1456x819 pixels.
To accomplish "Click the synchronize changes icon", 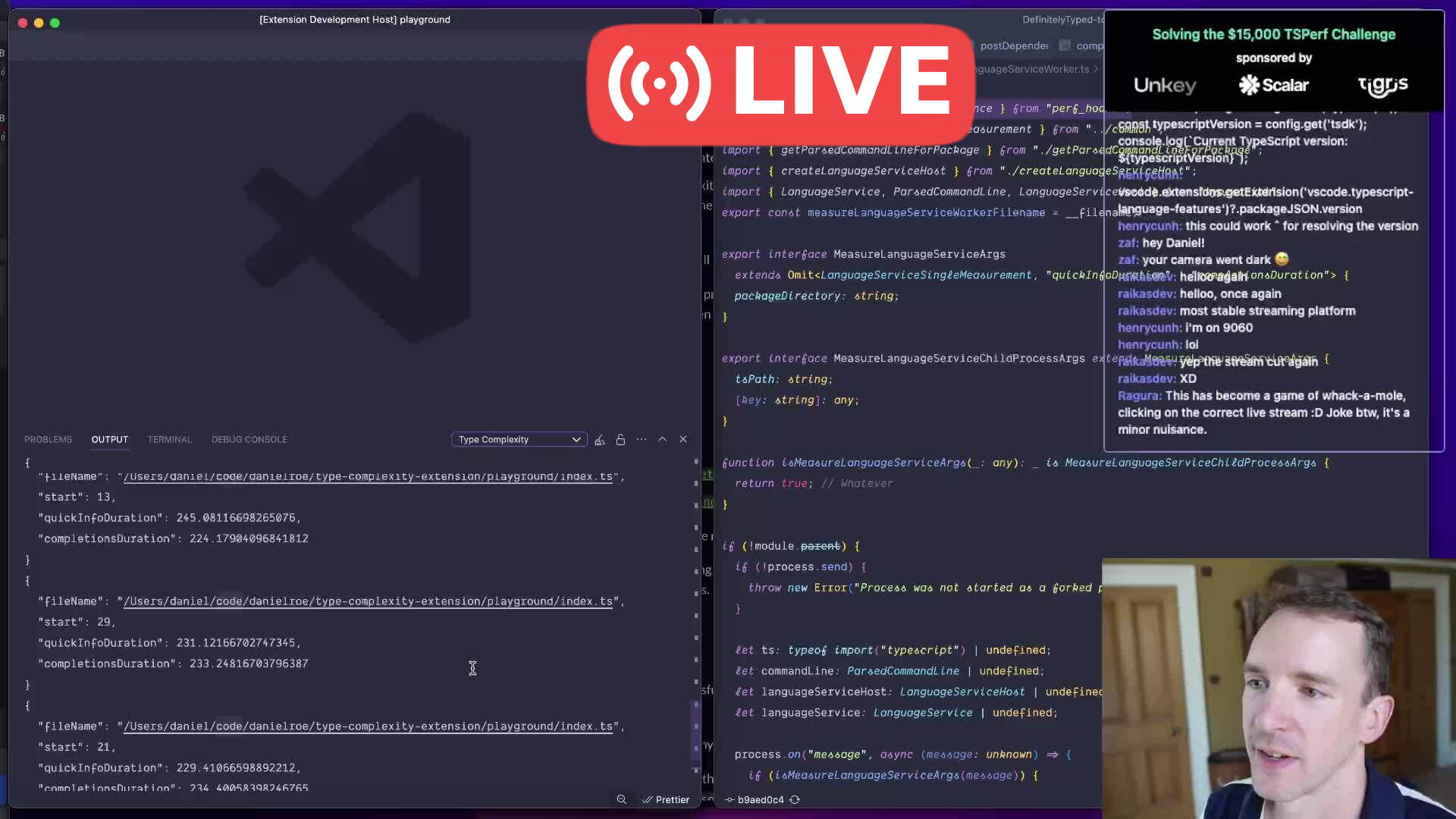I will click(x=795, y=799).
